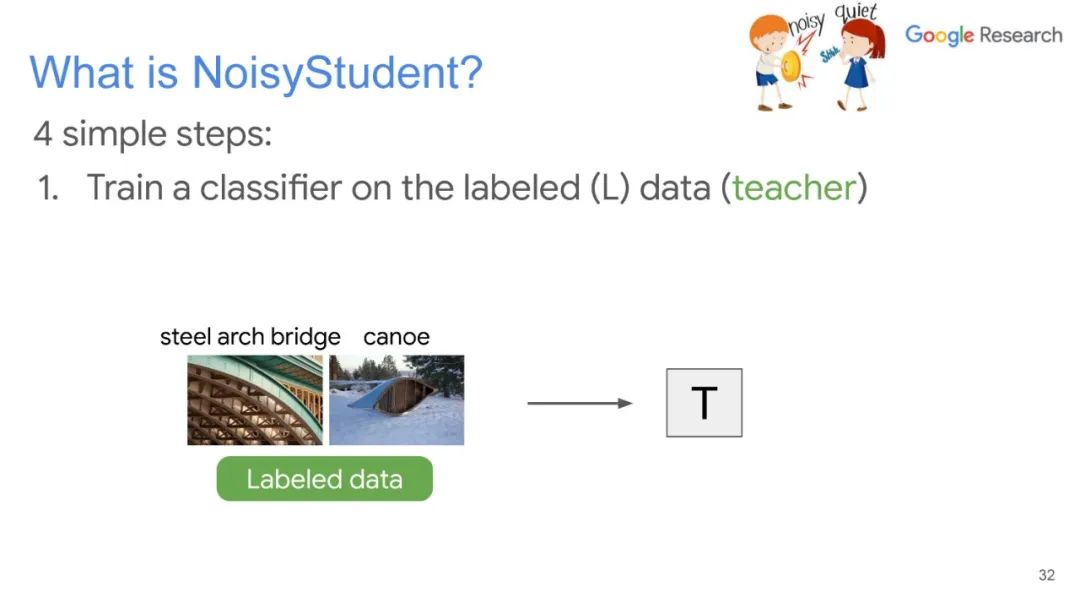Image resolution: width=1080 pixels, height=608 pixels.
Task: Click the 'Research' word in the logo
Action: pos(1020,35)
